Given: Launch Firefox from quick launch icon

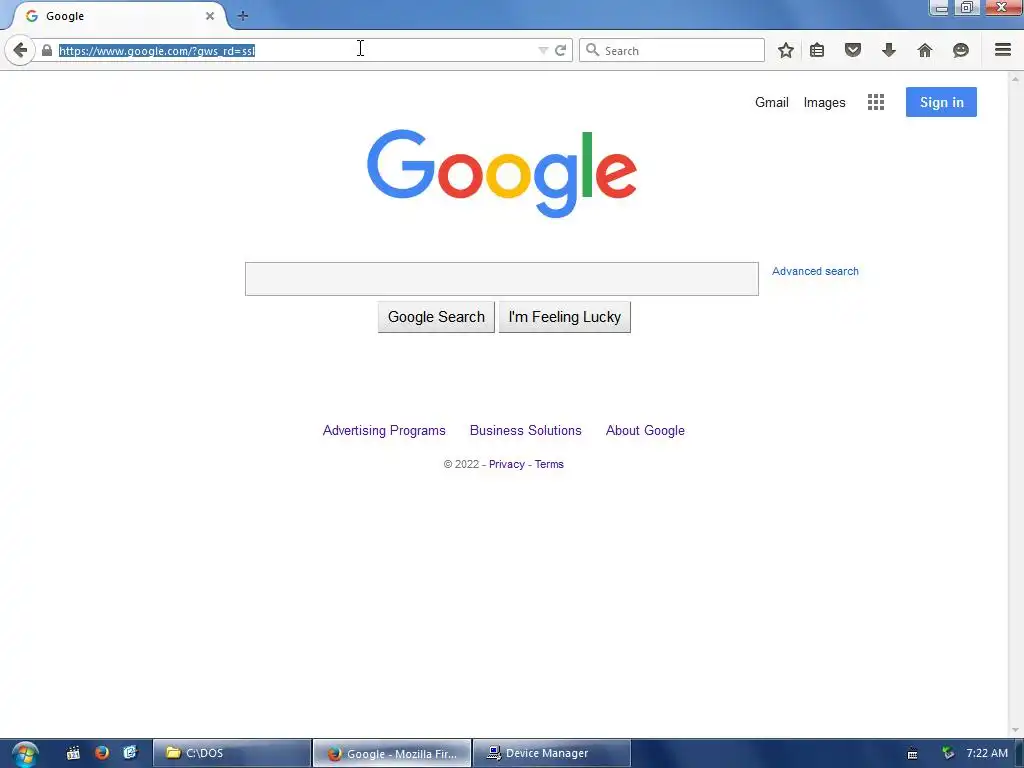Looking at the screenshot, I should click(102, 753).
